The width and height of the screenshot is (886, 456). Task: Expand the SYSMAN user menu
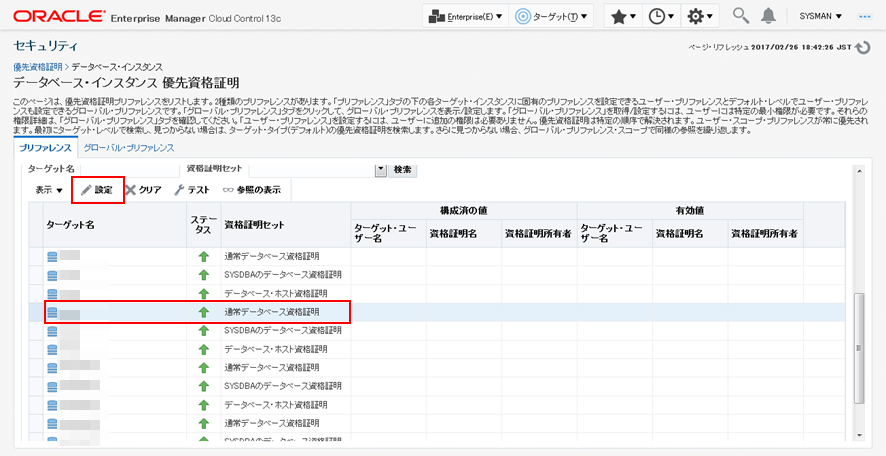pos(820,16)
